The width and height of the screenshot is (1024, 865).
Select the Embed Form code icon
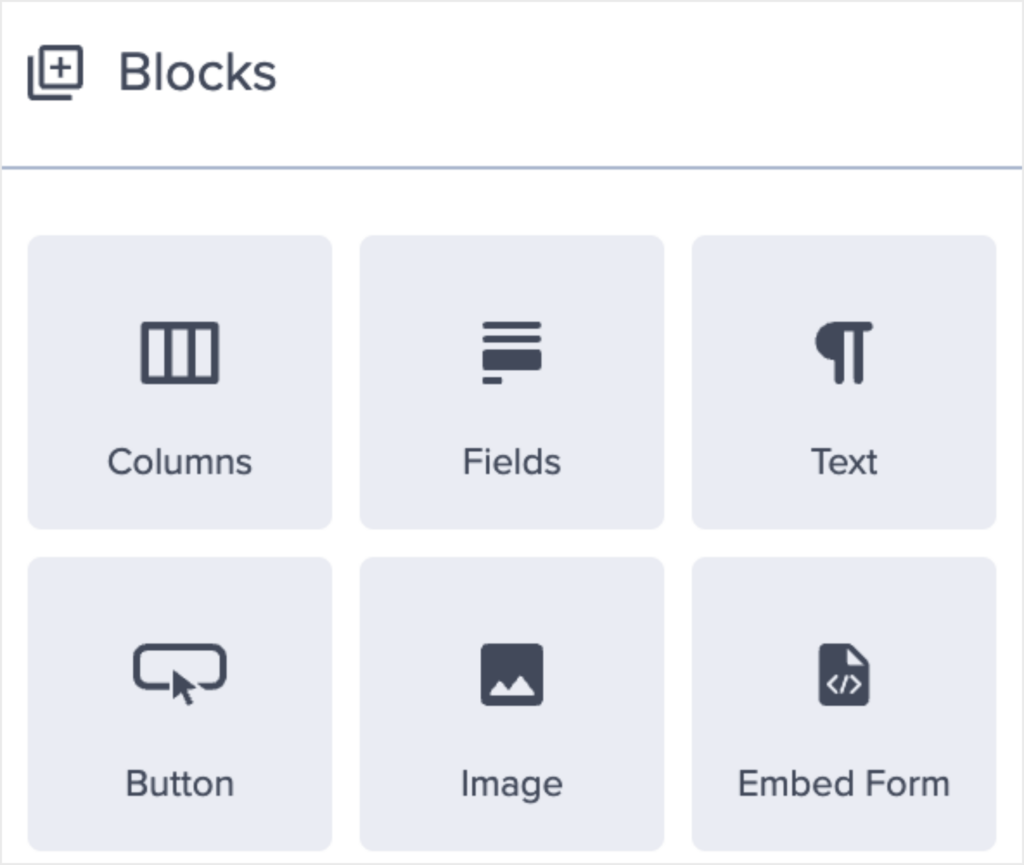click(x=843, y=672)
